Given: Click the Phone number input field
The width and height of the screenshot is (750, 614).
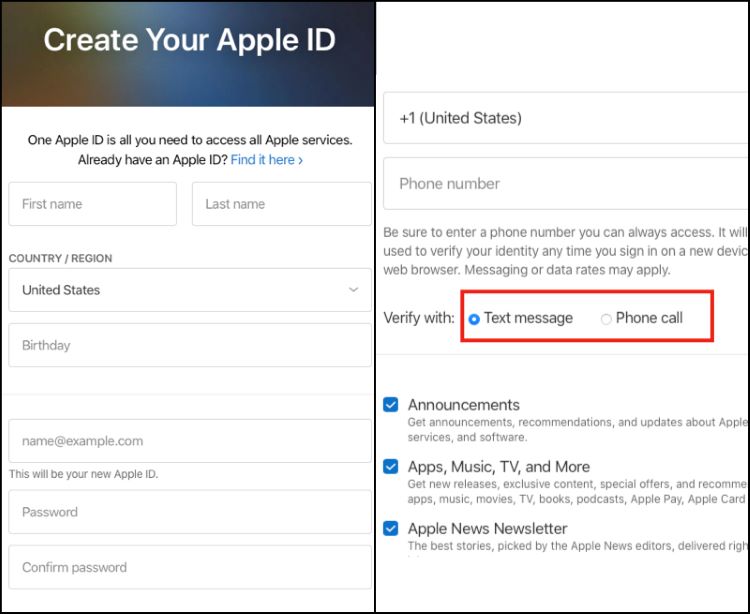Looking at the screenshot, I should pos(565,184).
